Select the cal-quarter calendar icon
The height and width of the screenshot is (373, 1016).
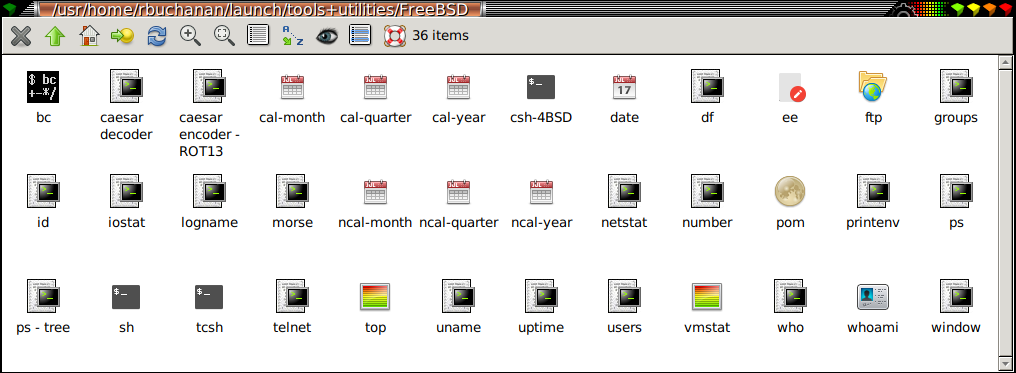(375, 87)
